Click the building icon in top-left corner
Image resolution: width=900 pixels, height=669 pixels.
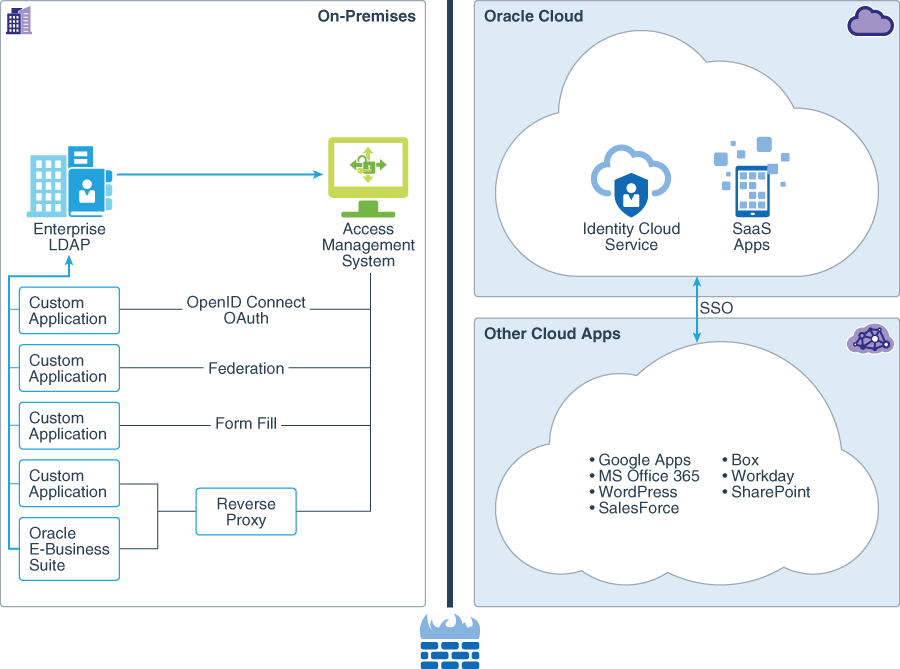(x=21, y=18)
